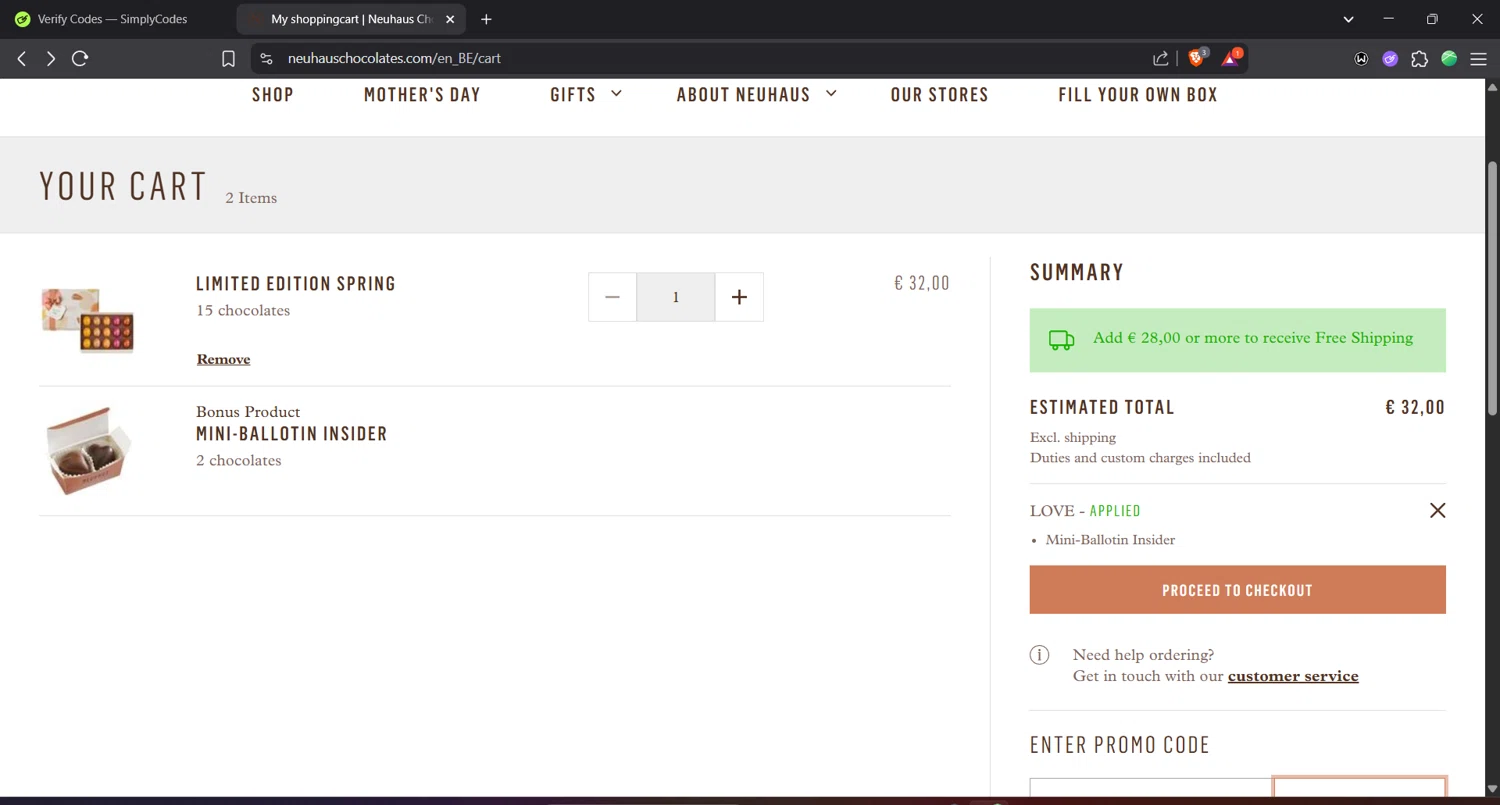The width and height of the screenshot is (1500, 805).
Task: Click Mini-Ballotin Insider product thumbnail
Action: (88, 450)
